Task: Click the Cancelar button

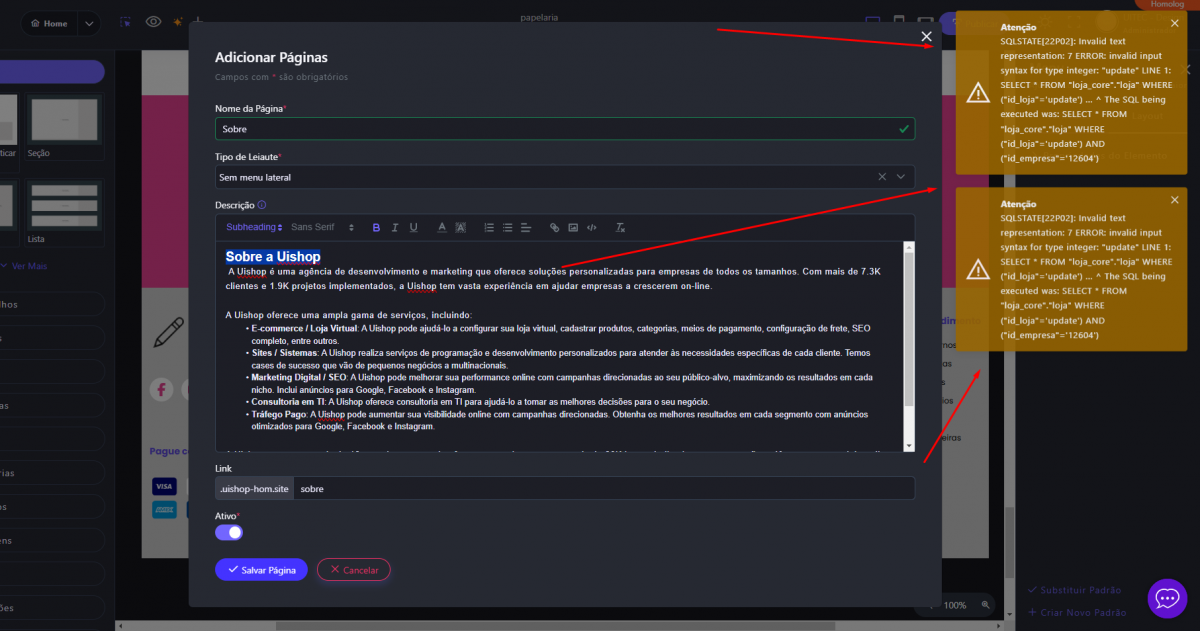Action: click(353, 569)
